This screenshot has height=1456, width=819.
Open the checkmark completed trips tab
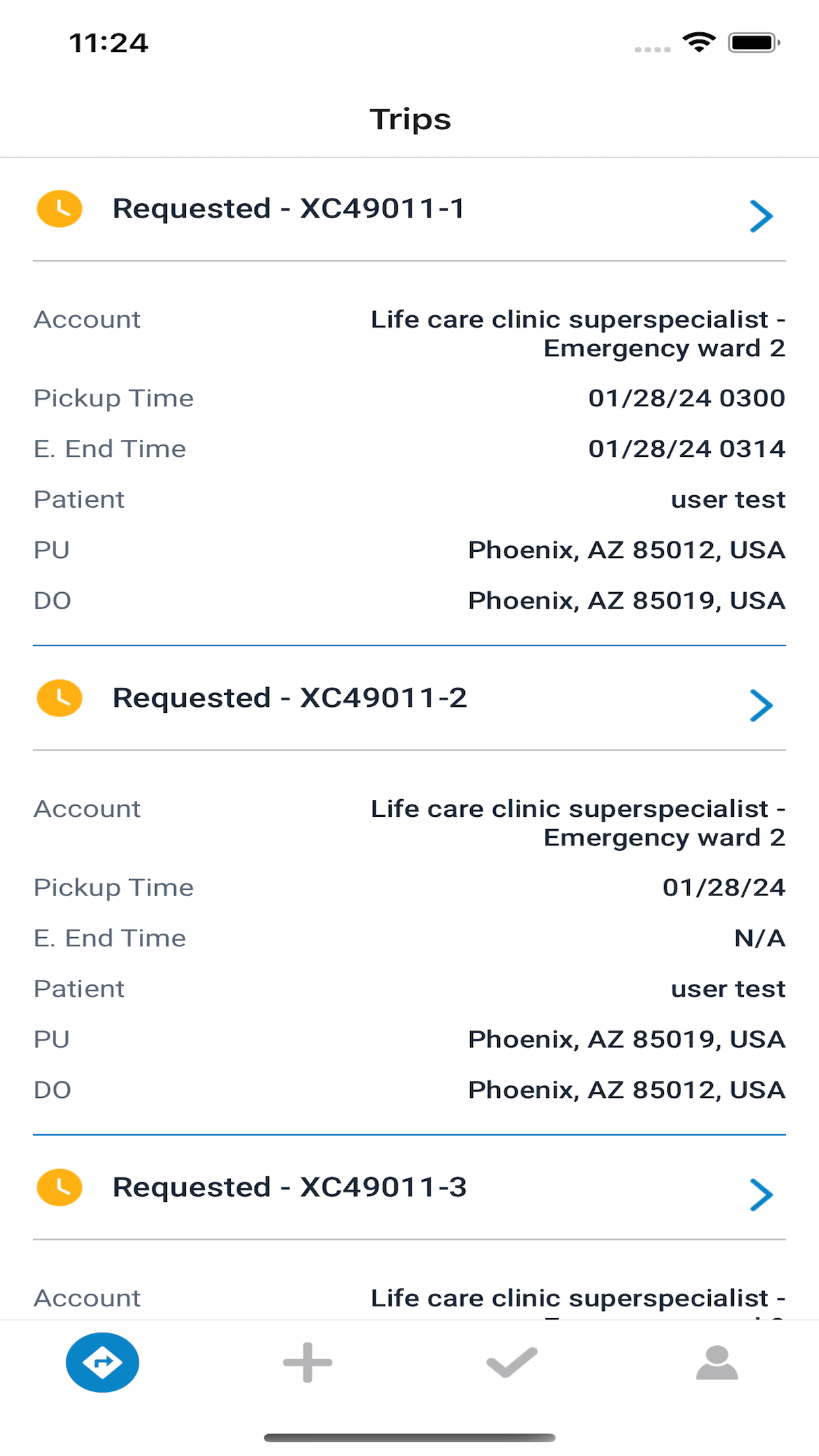coord(512,1362)
